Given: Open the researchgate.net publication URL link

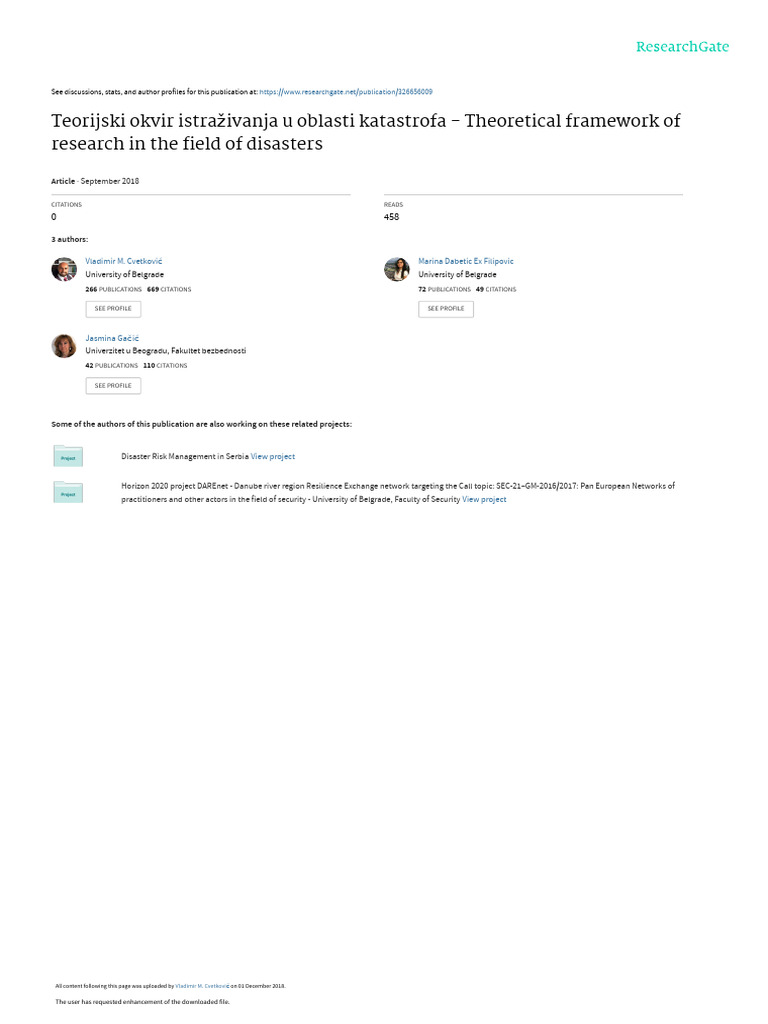Looking at the screenshot, I should (346, 91).
